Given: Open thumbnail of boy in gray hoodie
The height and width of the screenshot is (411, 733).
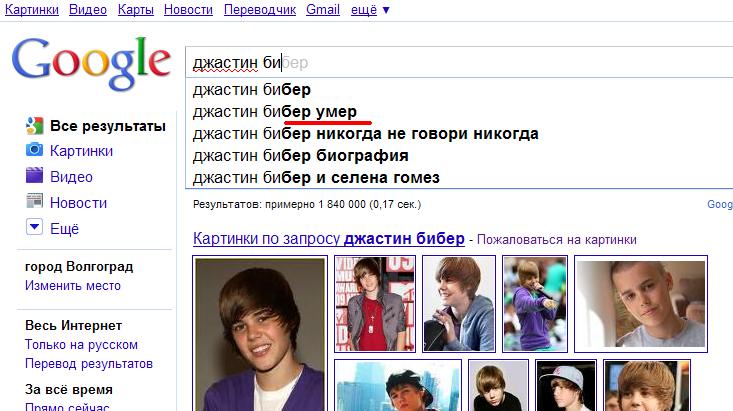Looking at the screenshot, I should click(459, 304).
